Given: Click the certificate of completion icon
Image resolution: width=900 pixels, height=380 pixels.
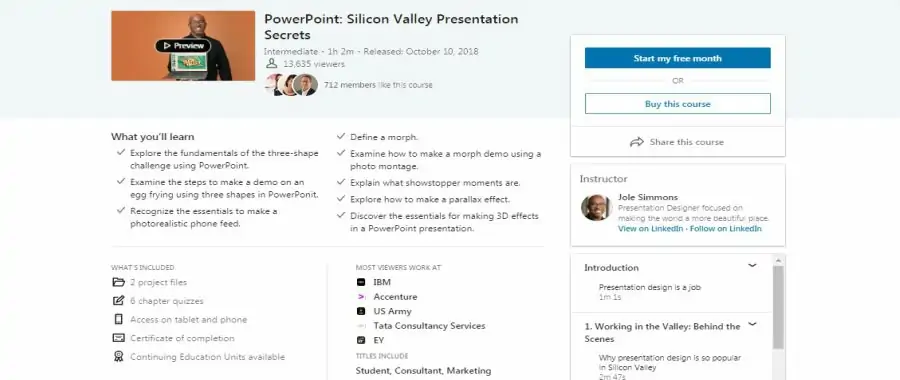Looking at the screenshot, I should [x=118, y=338].
